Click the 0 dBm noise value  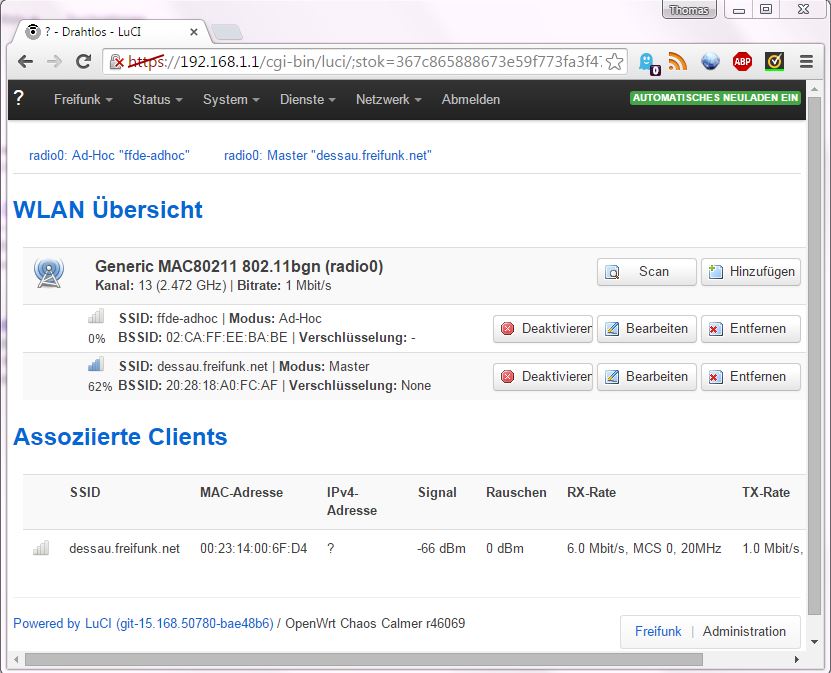click(x=505, y=548)
